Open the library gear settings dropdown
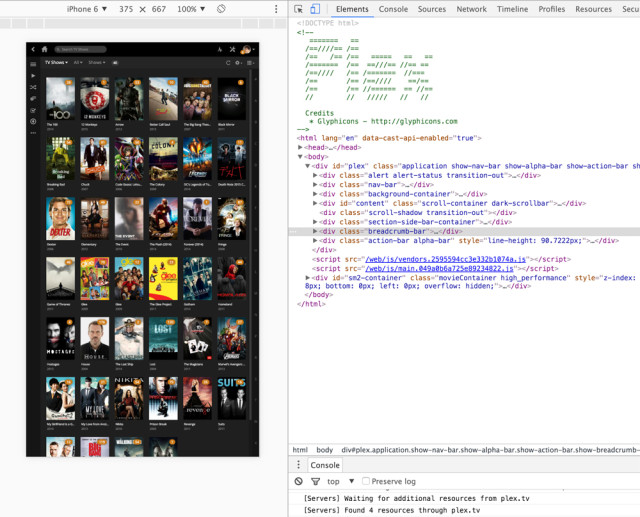 [239, 63]
